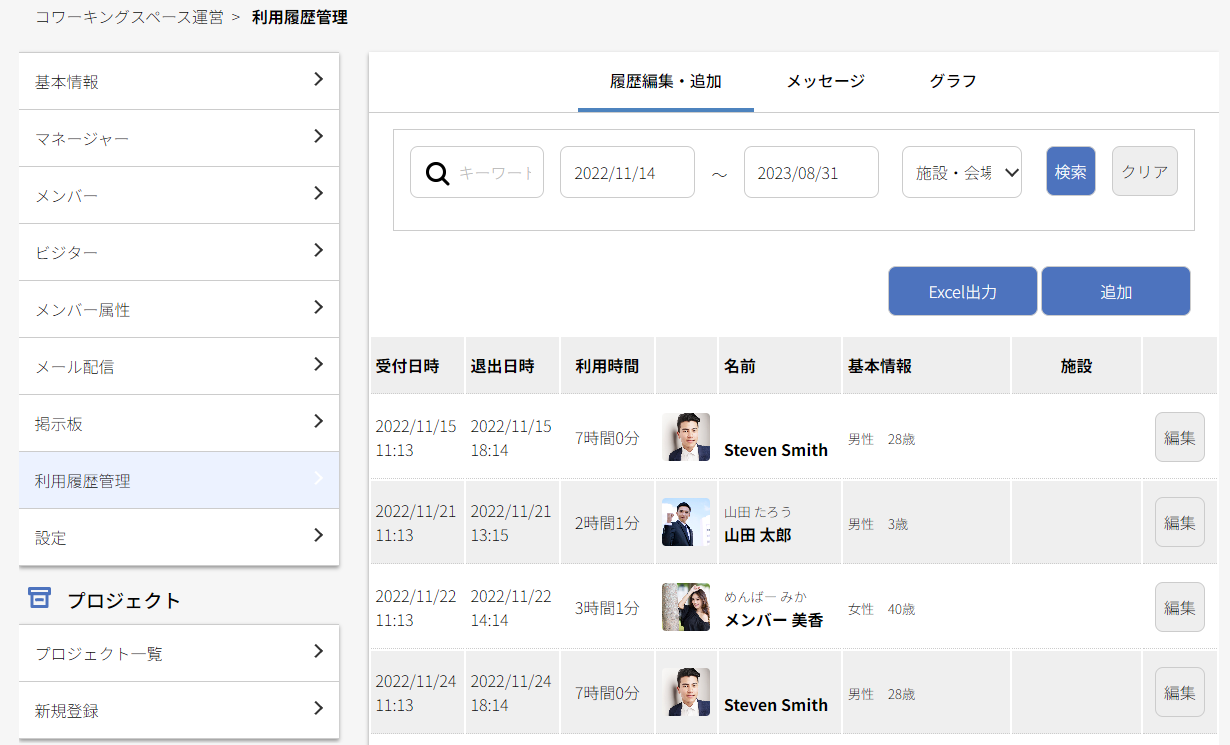
Task: Expand the 基本情報 sidebar chevron
Action: point(318,80)
